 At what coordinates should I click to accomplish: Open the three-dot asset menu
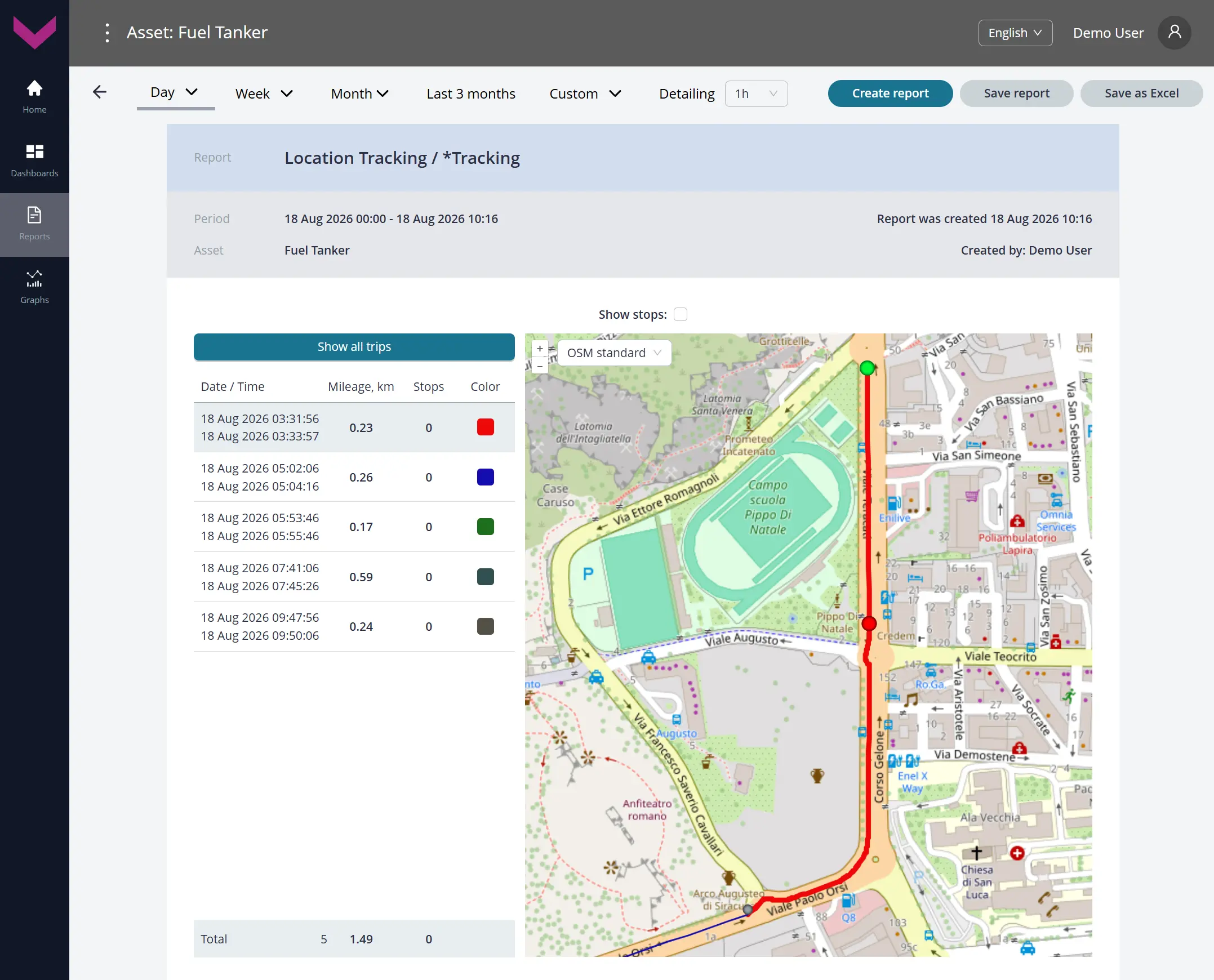click(107, 33)
